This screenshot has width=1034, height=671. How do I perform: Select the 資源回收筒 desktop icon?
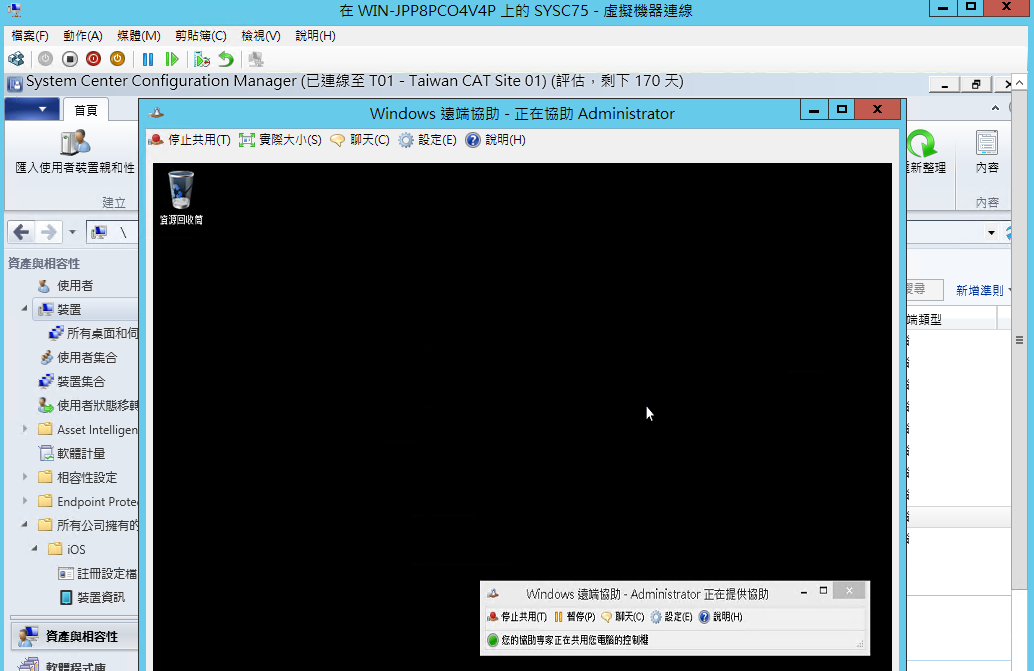coord(181,198)
